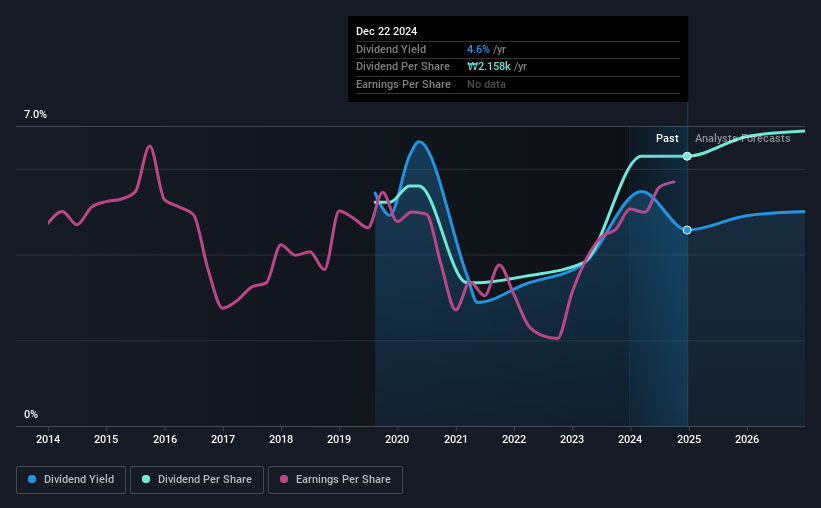
Task: Toggle the Earnings Per Share legend button
Action: tap(335, 480)
